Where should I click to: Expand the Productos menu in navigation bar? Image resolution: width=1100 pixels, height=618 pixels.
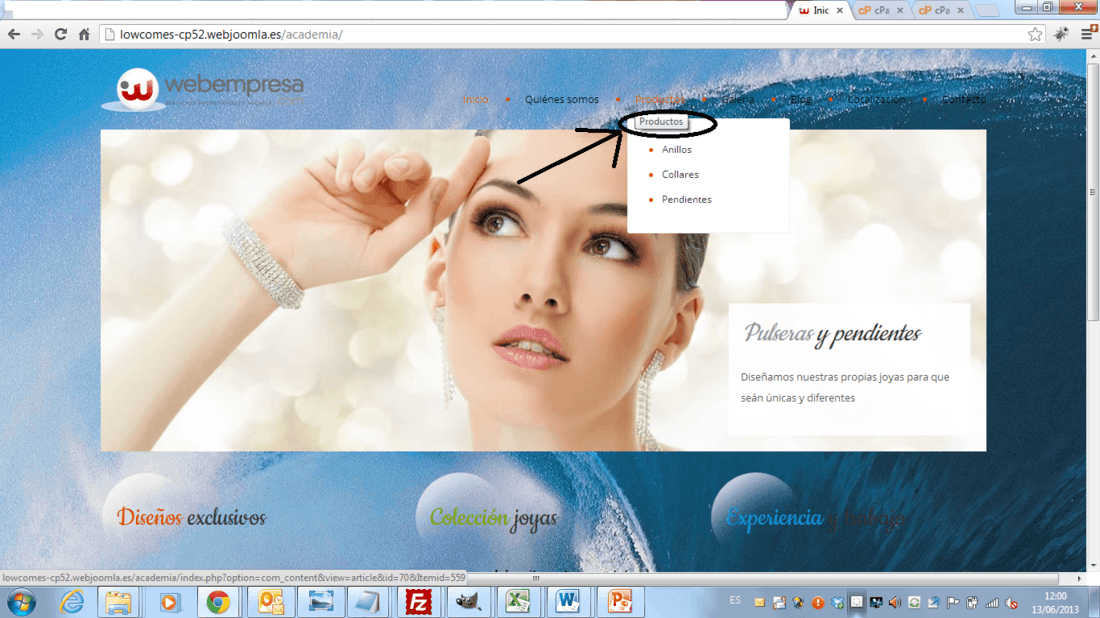(x=659, y=100)
